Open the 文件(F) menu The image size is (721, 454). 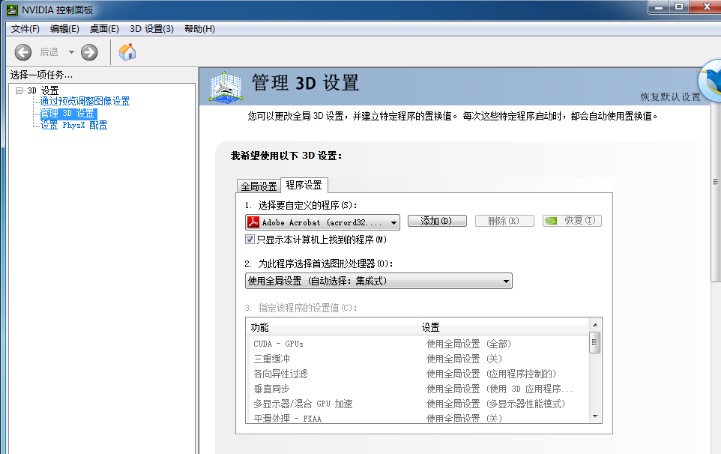(25, 29)
